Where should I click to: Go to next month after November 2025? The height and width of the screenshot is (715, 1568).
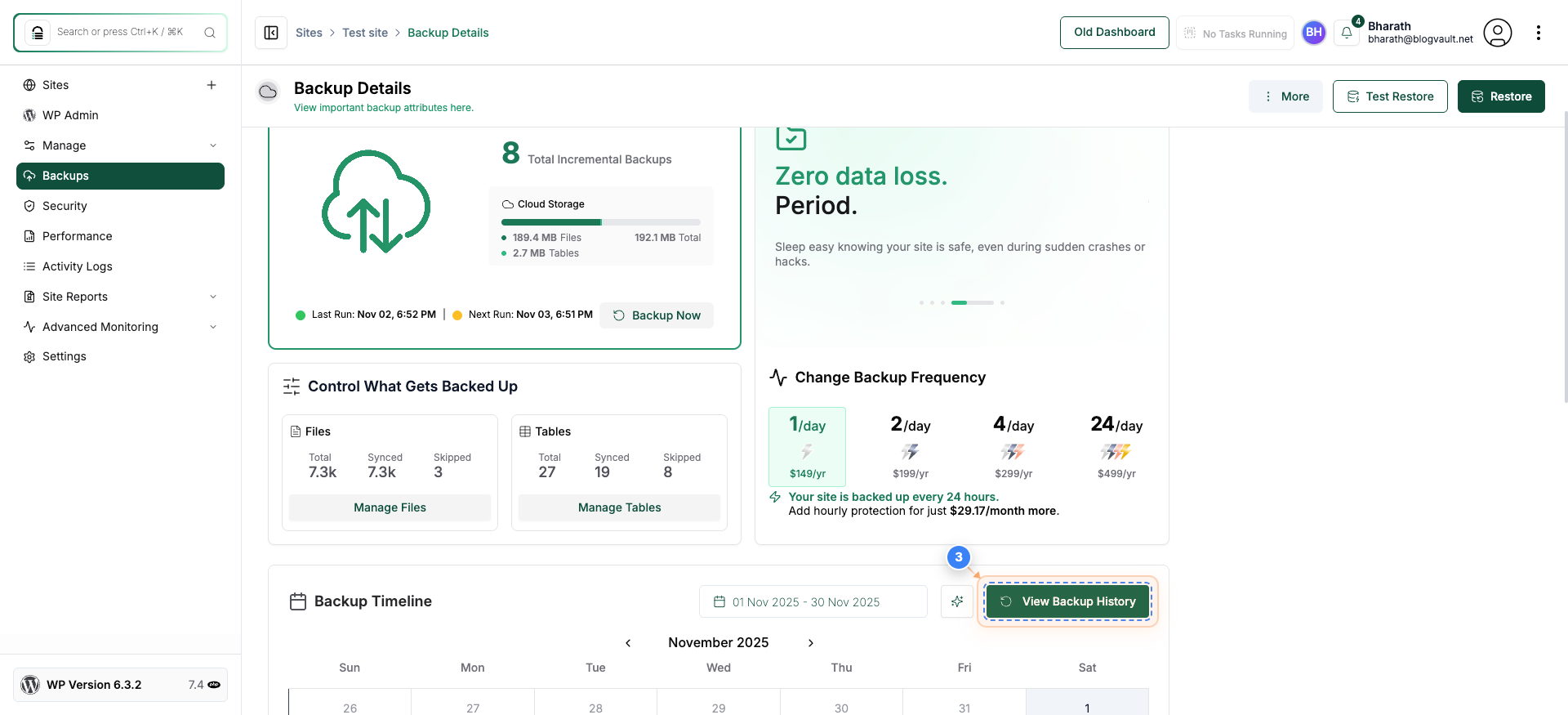point(811,643)
